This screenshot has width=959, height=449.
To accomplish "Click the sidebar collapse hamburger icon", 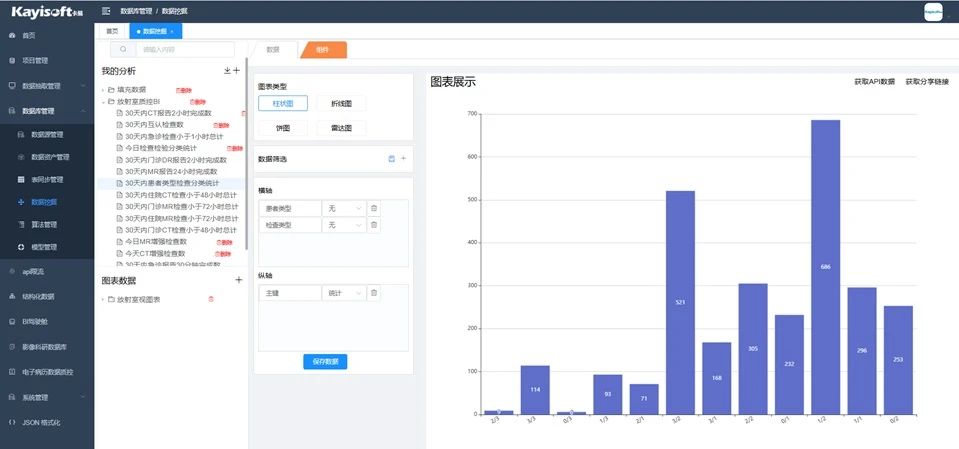I will (106, 10).
